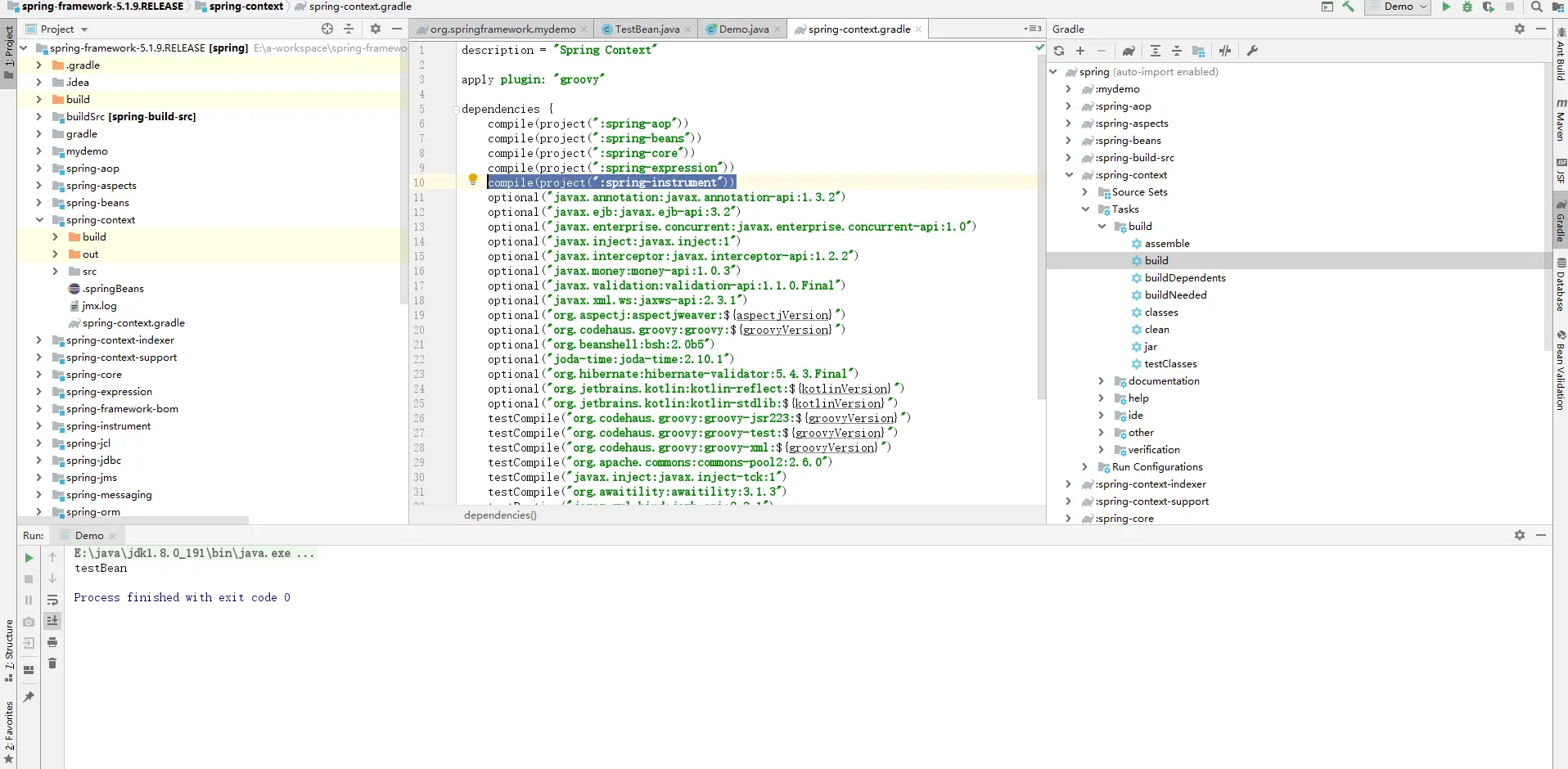The height and width of the screenshot is (769, 1568).
Task: Open the Database side tool window
Action: pyautogui.click(x=1561, y=286)
